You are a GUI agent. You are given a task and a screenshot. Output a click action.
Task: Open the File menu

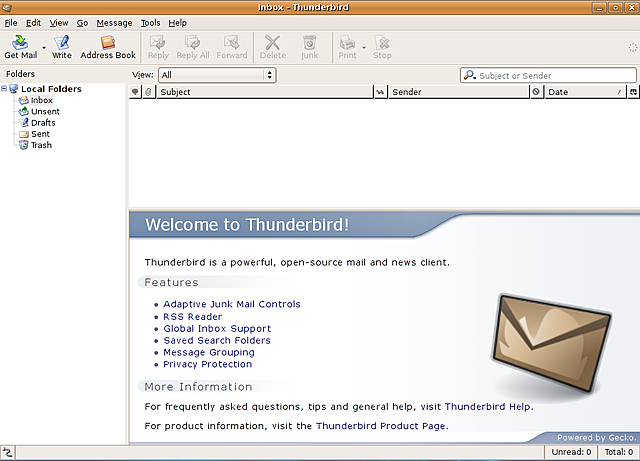point(11,23)
